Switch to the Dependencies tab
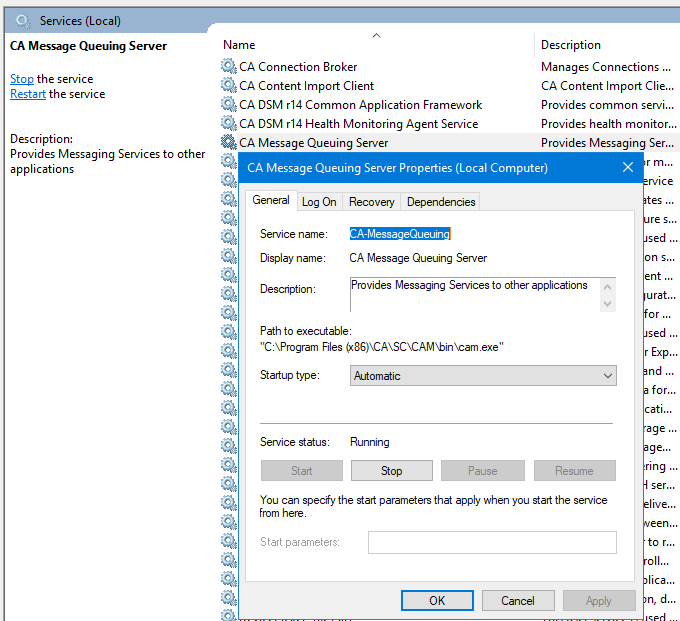Screen dimensions: 680x621 click(x=441, y=202)
